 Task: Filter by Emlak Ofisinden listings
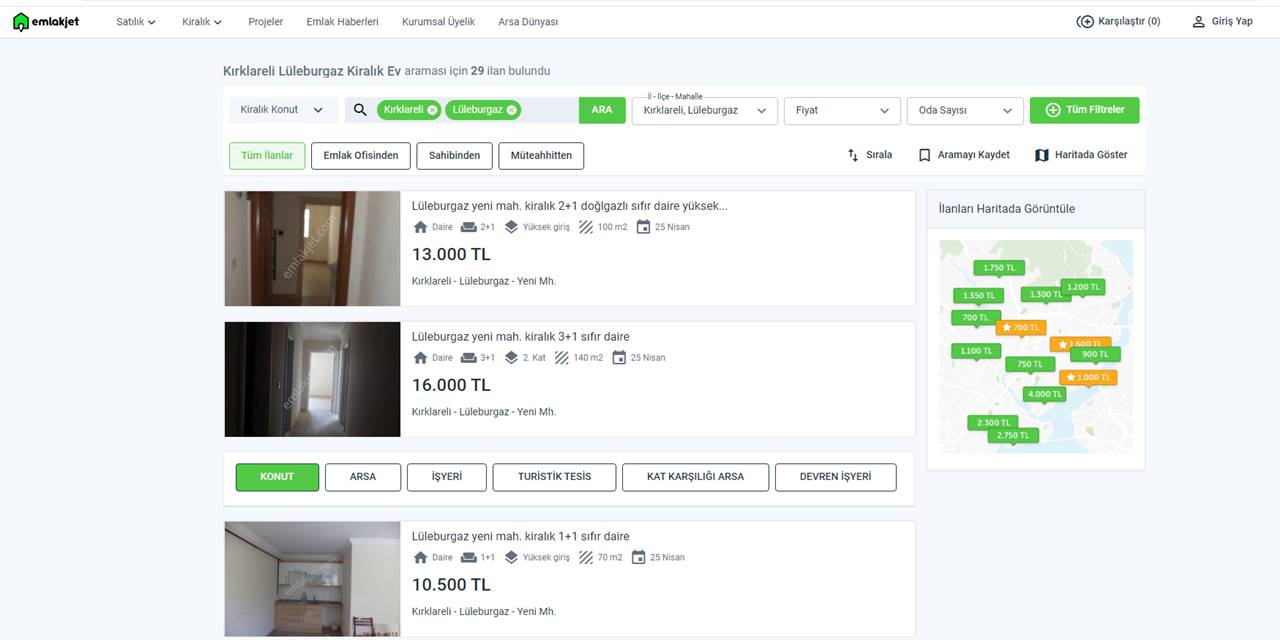click(x=361, y=156)
